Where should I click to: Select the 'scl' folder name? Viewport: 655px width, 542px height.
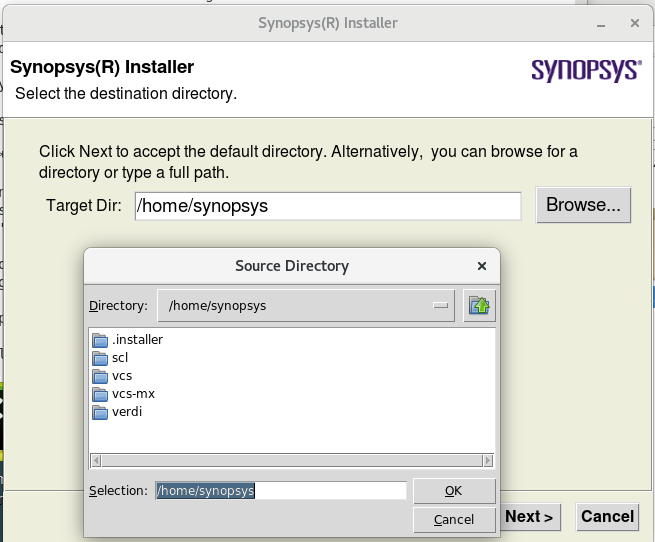click(120, 358)
